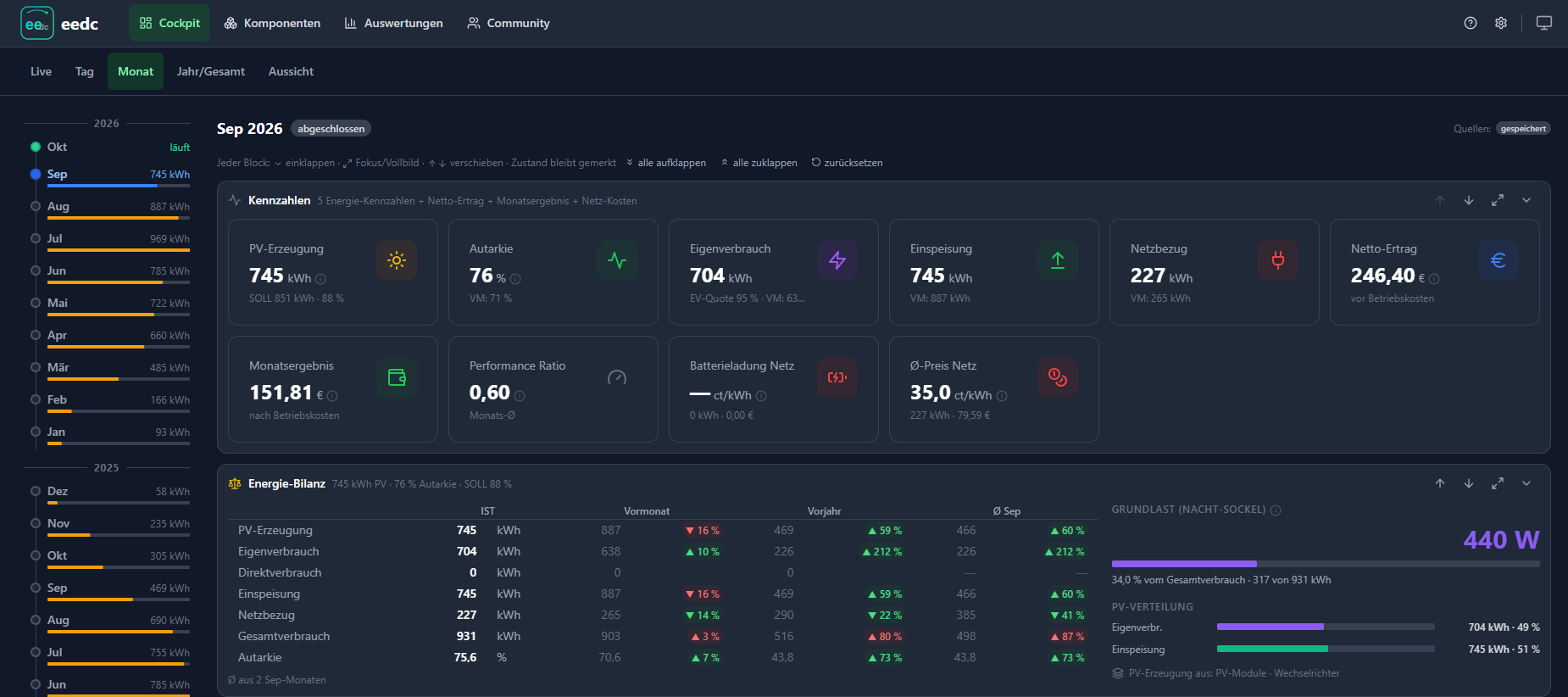
Task: Open the help icon in top bar
Action: [1471, 23]
